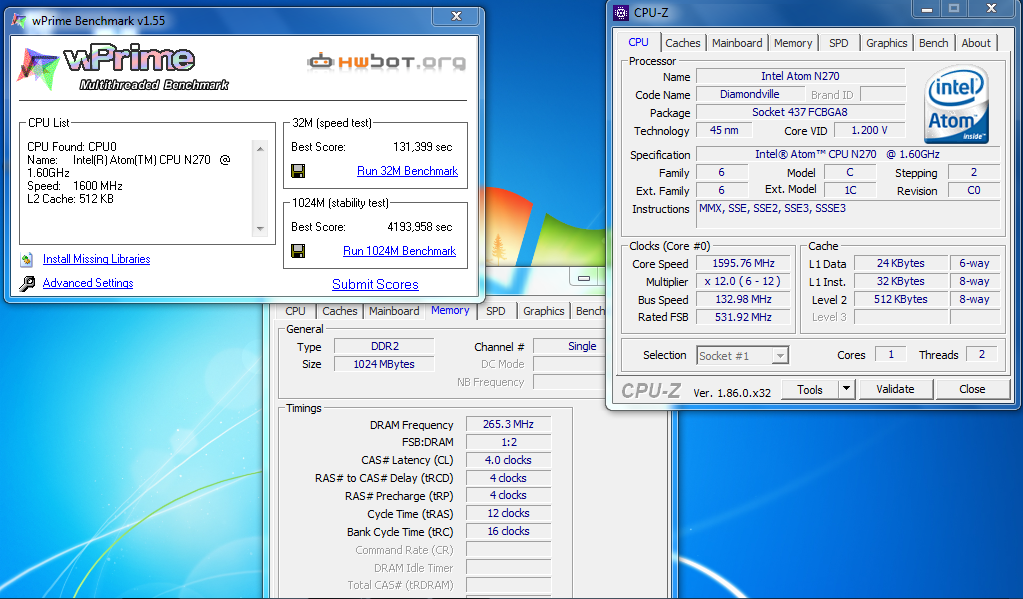Switch to the Caches tab in front CPU-Z

point(682,43)
